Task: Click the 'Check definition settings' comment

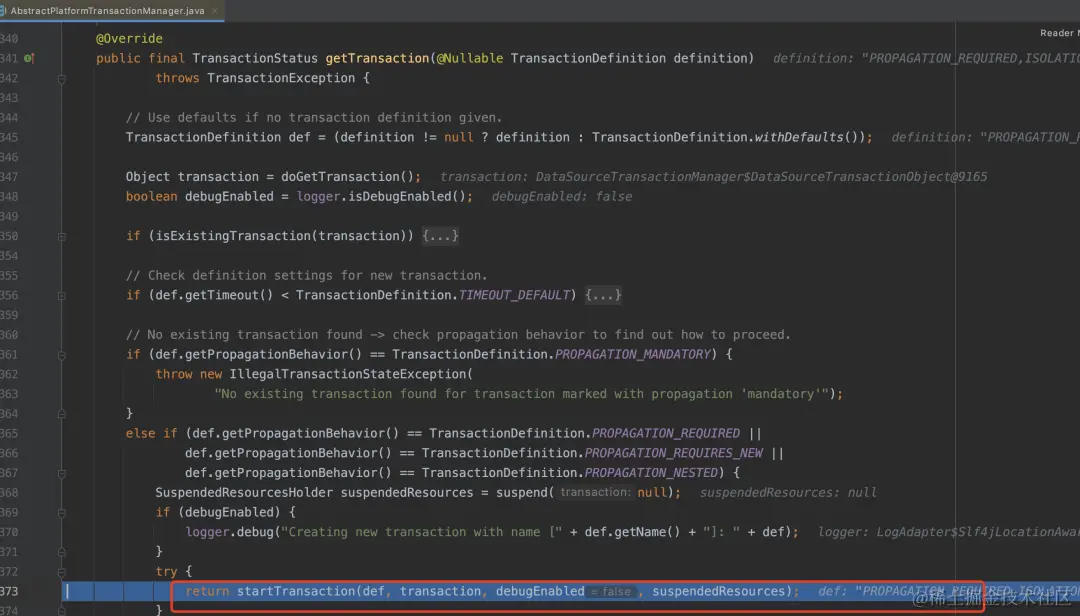Action: (307, 276)
